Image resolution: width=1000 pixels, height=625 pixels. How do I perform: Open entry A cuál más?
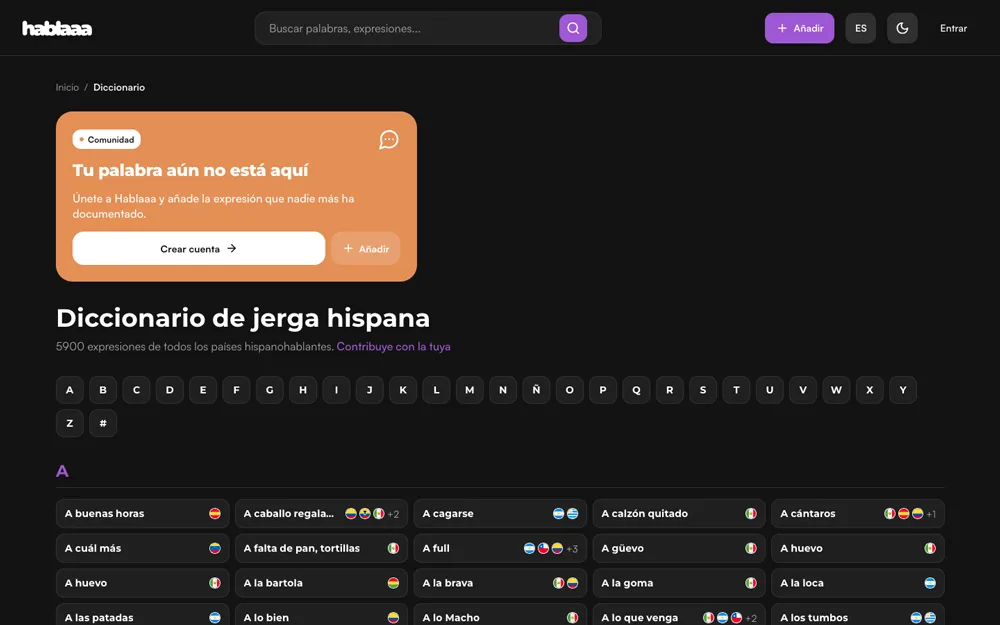142,548
